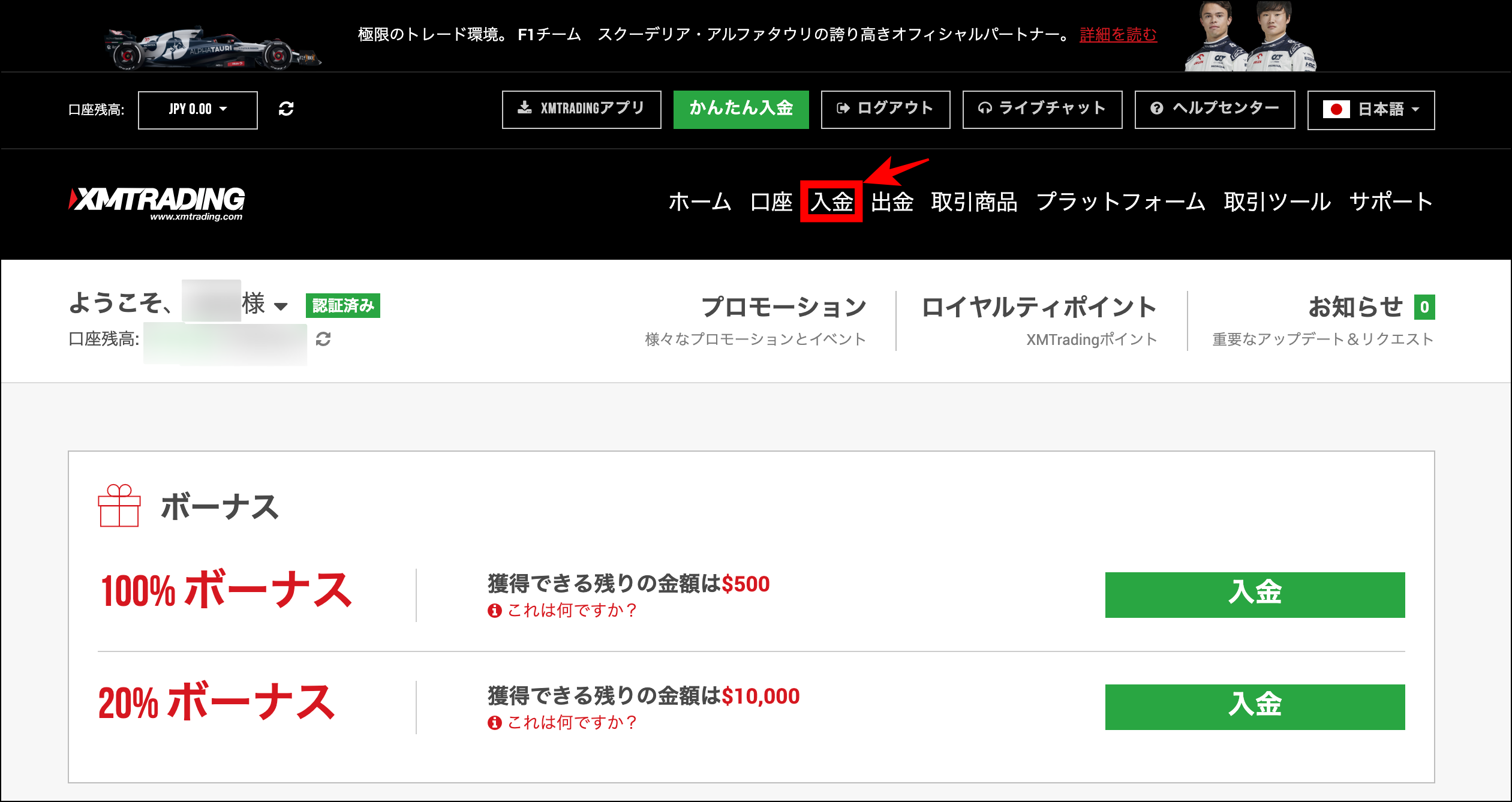Viewport: 1512px width, 802px height.
Task: Select 出金 in the navigation menu
Action: [x=894, y=202]
